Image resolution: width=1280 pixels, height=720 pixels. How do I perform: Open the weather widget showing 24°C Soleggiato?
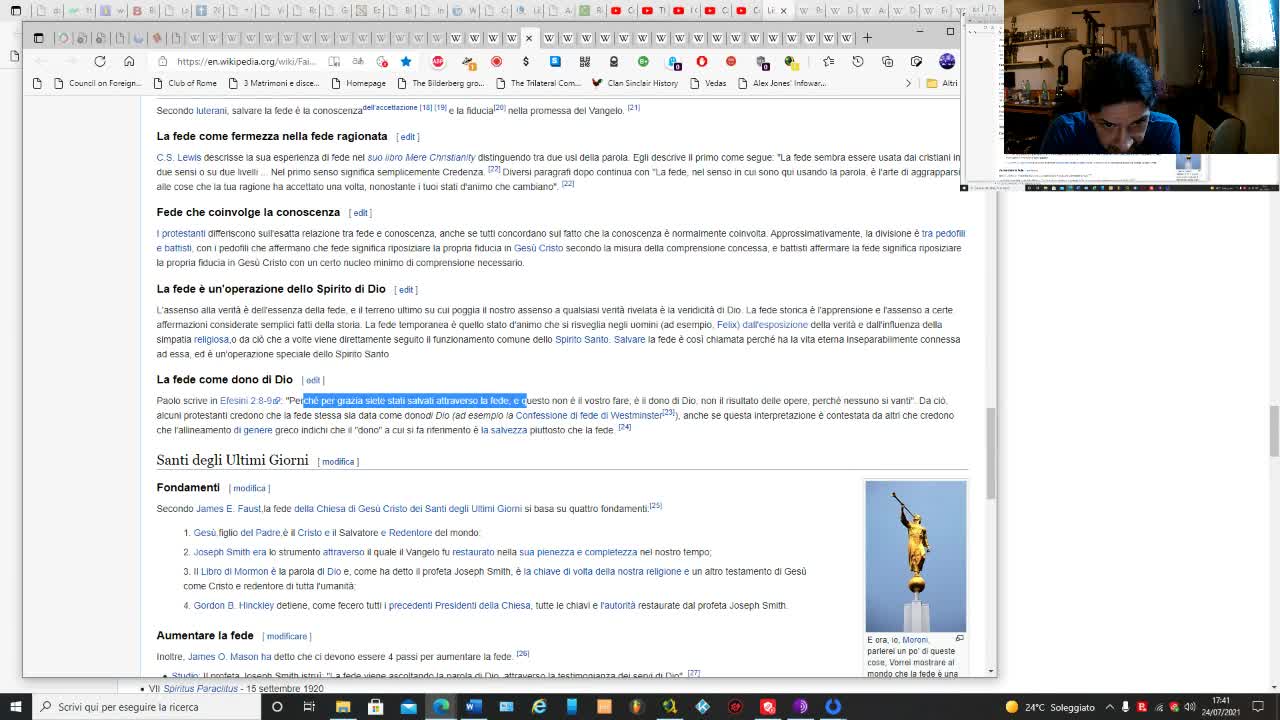pyautogui.click(x=1050, y=707)
